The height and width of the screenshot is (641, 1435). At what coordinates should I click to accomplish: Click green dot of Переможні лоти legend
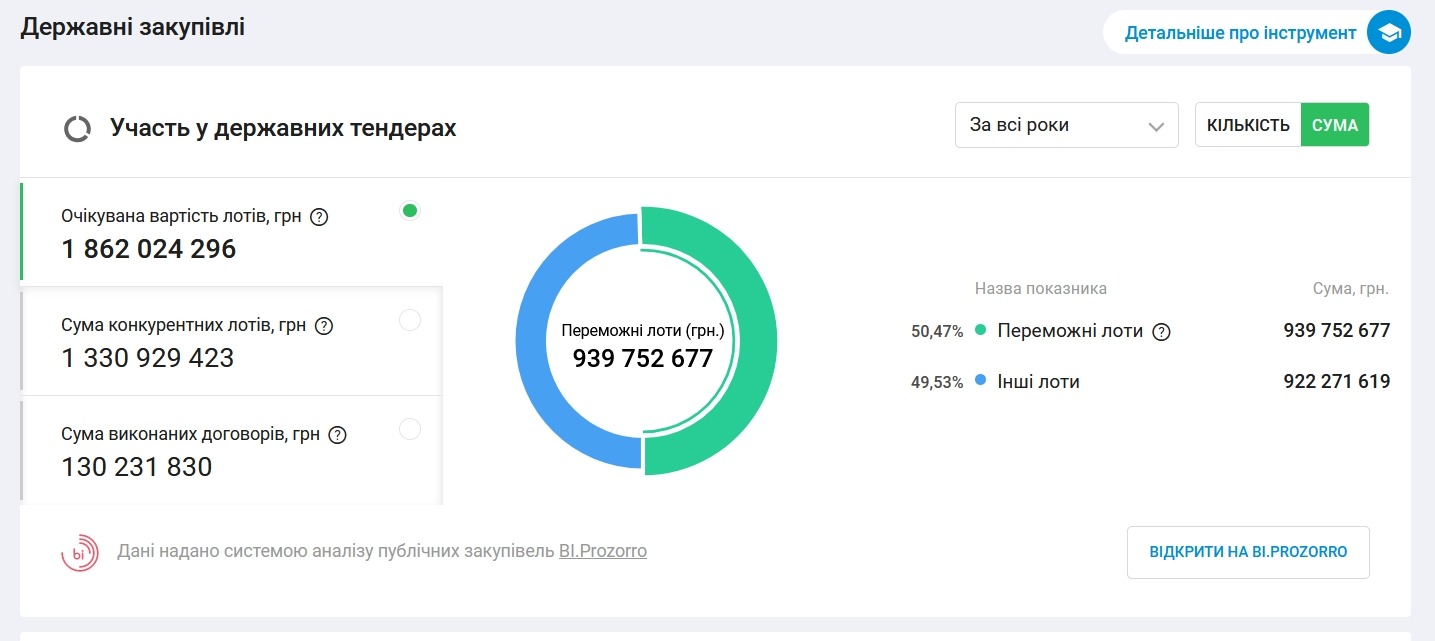point(981,330)
